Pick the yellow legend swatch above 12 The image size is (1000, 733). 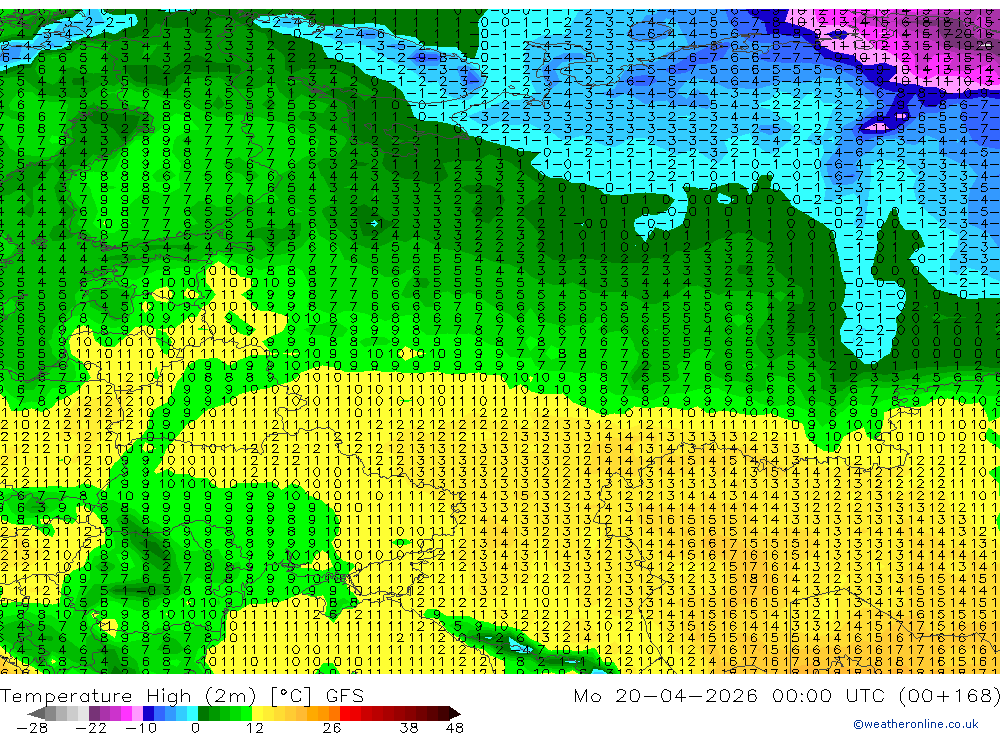pyautogui.click(x=258, y=713)
